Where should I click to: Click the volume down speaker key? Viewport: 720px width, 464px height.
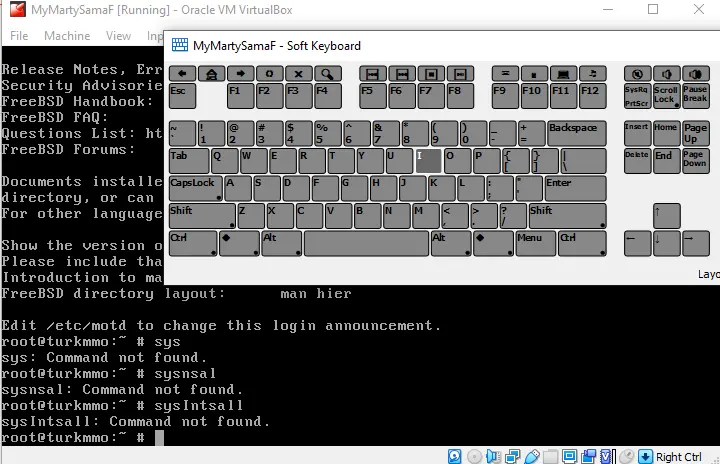667,74
